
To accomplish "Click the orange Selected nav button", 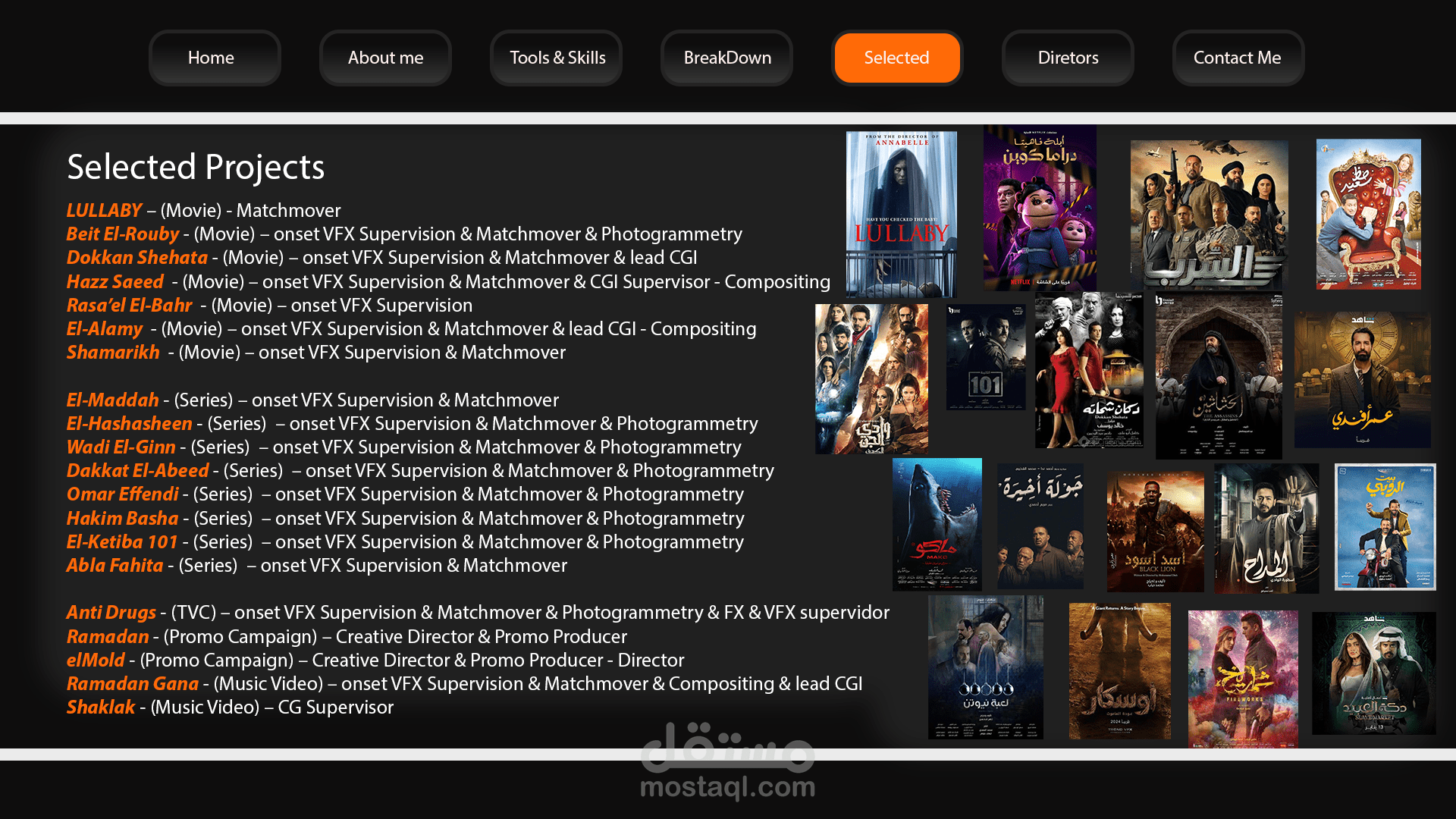I will point(896,58).
